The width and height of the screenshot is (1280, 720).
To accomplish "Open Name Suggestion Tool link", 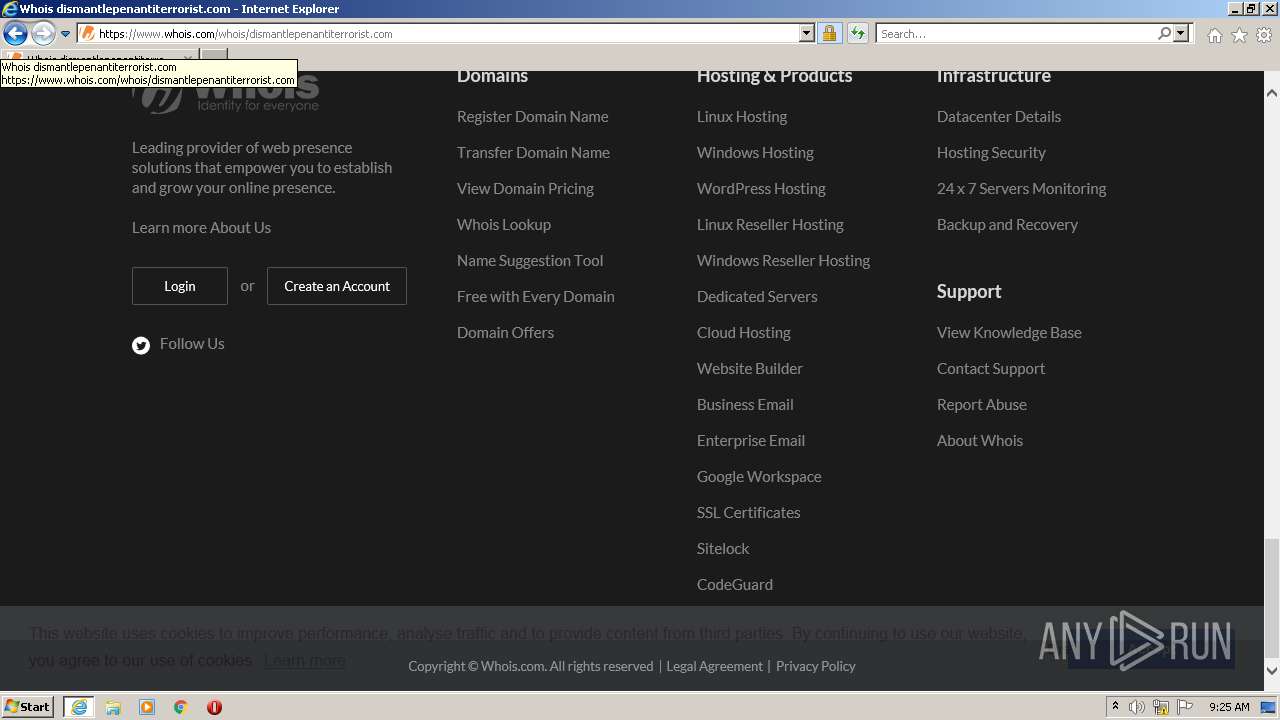I will point(530,261).
